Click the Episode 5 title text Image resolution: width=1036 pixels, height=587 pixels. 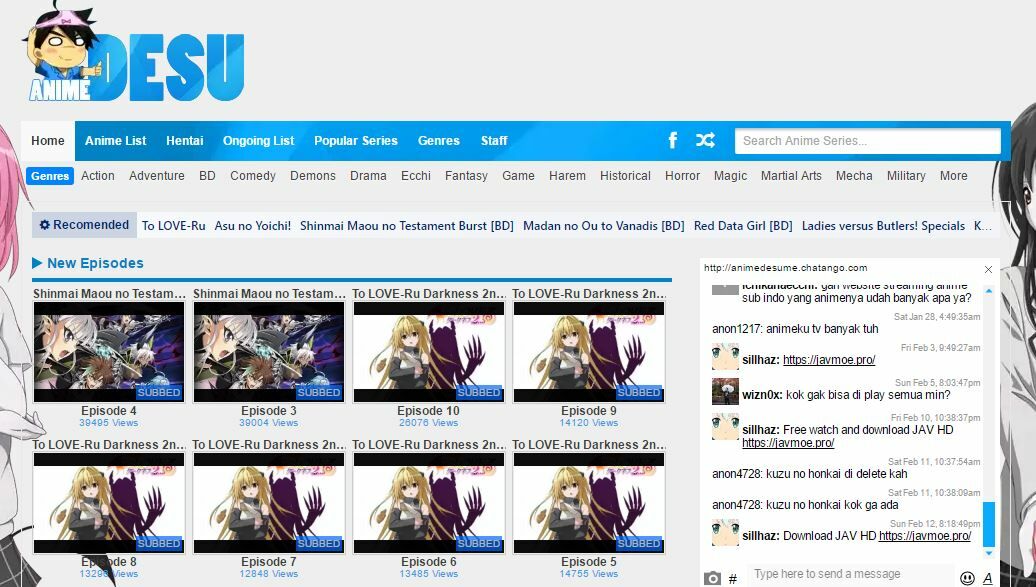[x=589, y=561]
